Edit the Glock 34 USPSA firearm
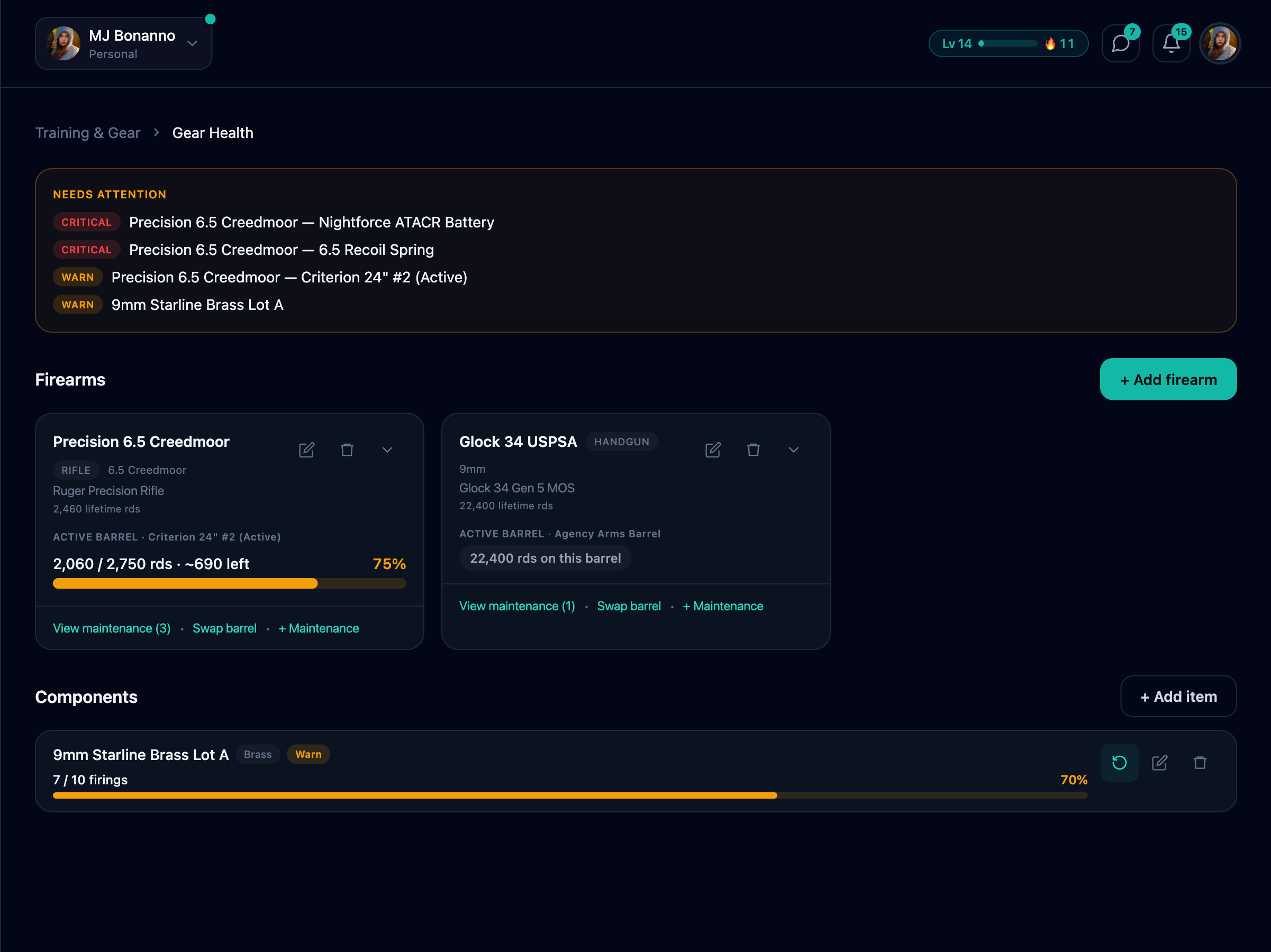Image resolution: width=1271 pixels, height=952 pixels. [x=713, y=450]
